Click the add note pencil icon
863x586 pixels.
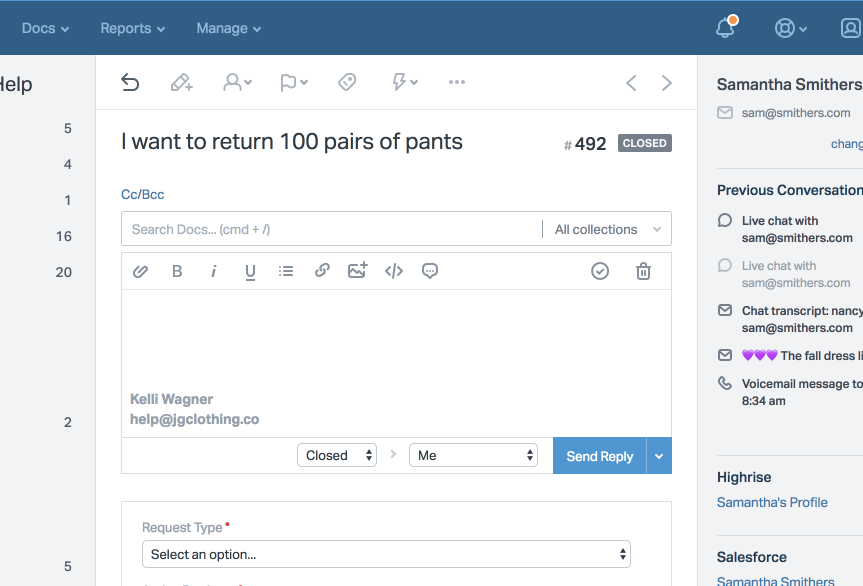coord(181,83)
